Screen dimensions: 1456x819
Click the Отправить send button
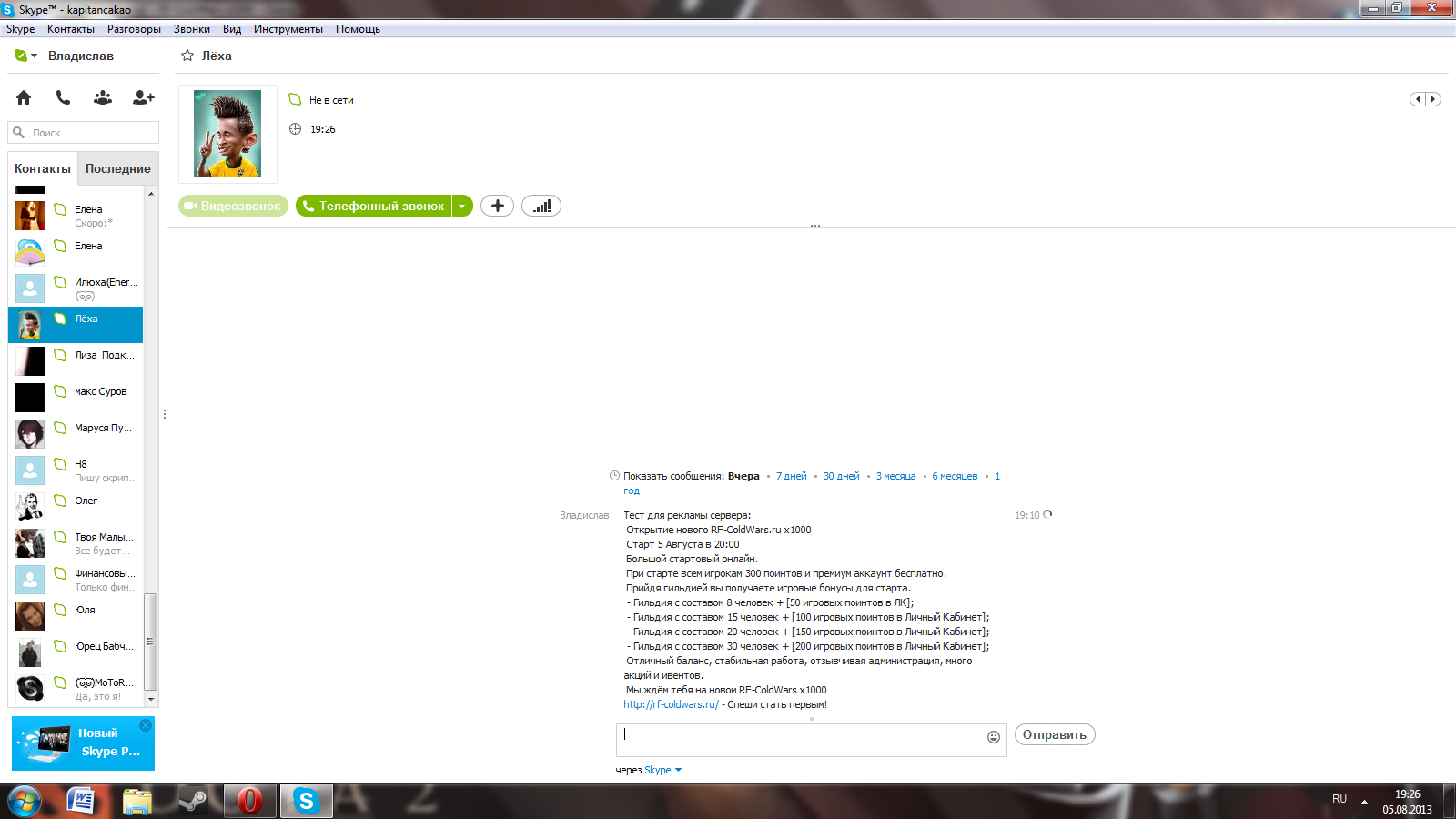click(1055, 734)
